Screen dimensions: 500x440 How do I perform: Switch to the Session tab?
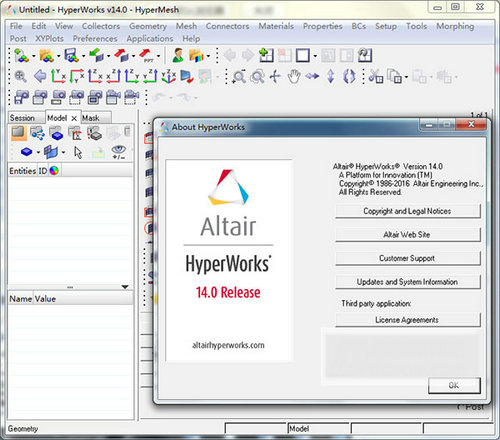[x=22, y=118]
